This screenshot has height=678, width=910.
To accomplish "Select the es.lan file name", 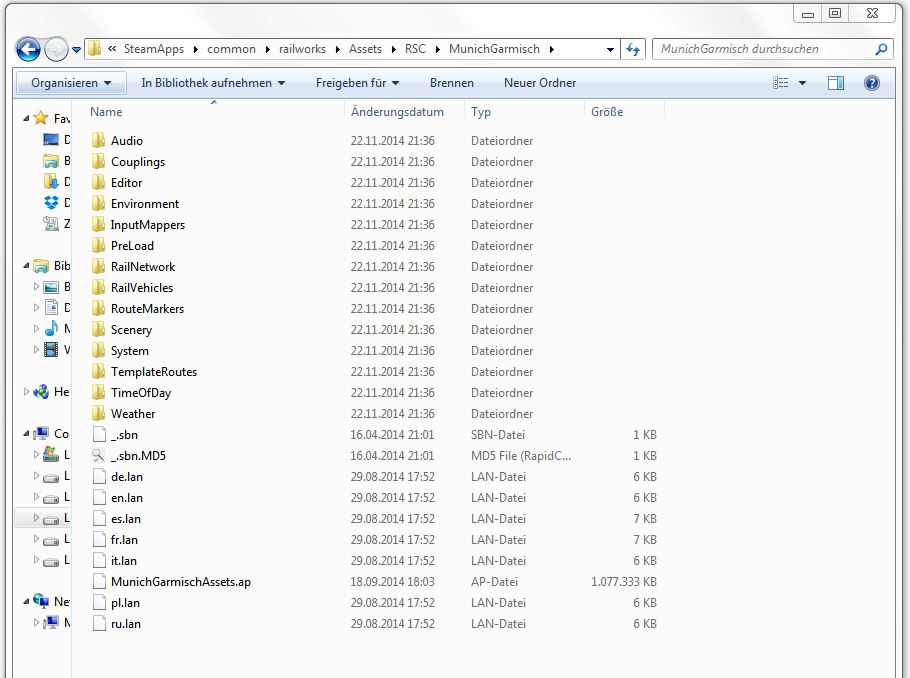I will click(126, 518).
